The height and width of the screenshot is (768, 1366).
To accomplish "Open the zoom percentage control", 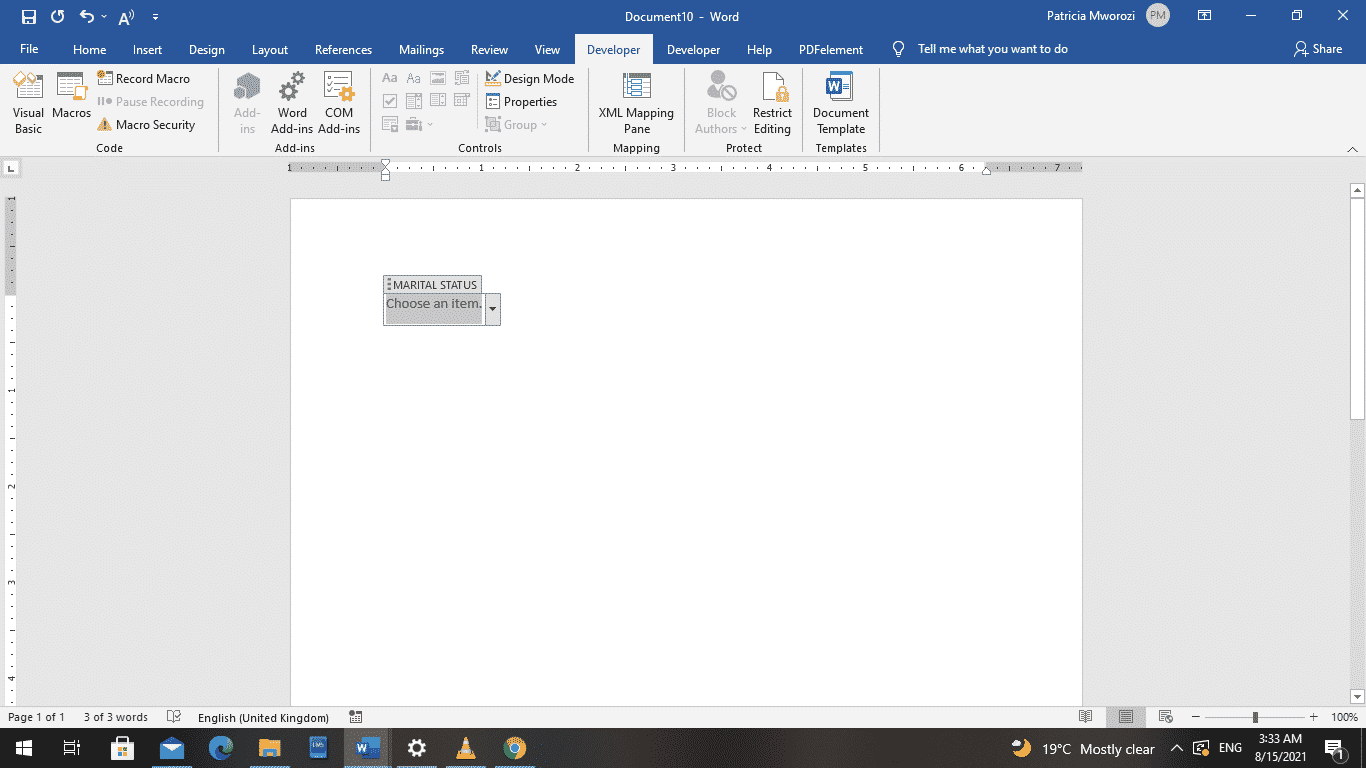I will tap(1345, 717).
